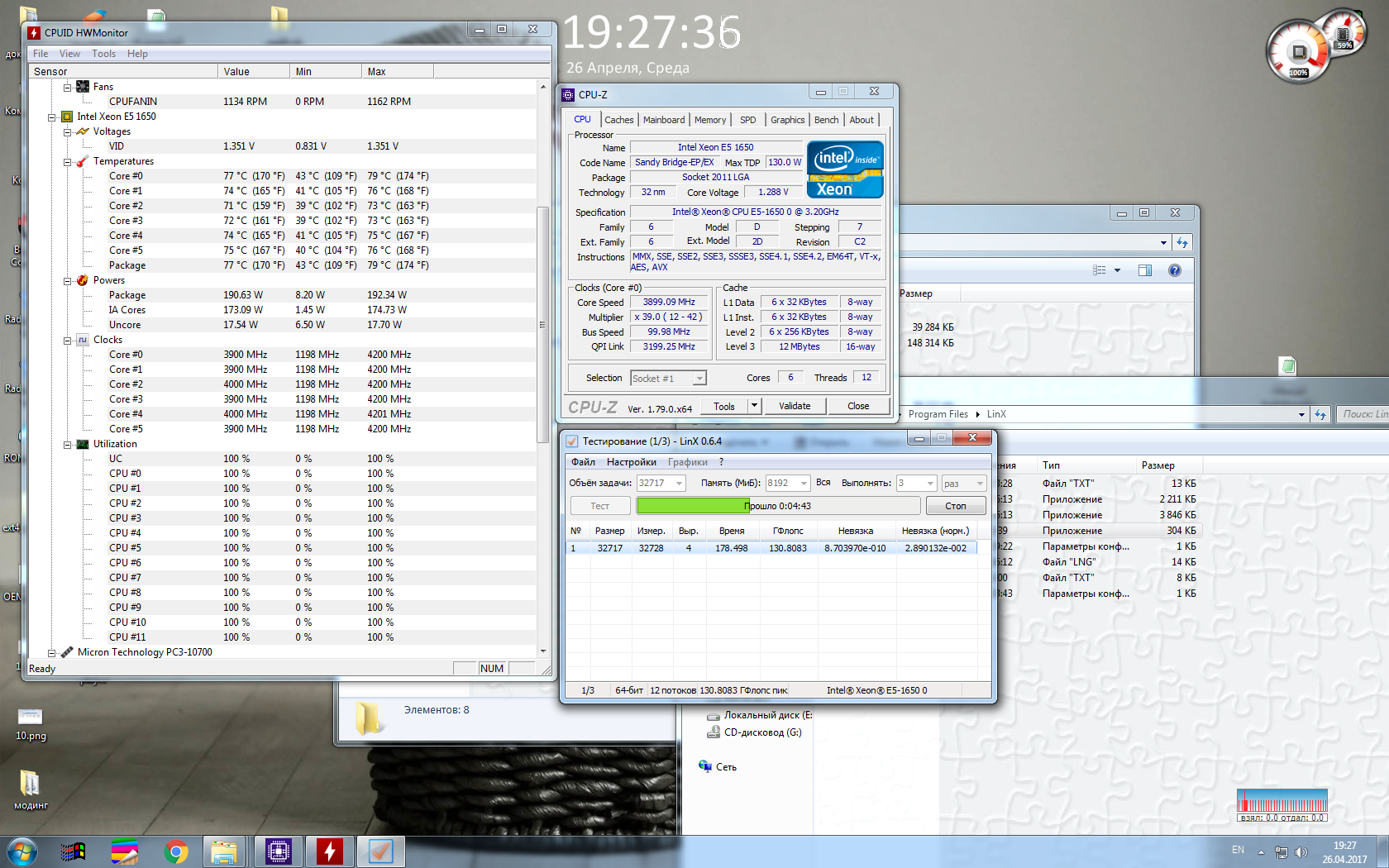Open the Bench tab in CPU-Z
The height and width of the screenshot is (868, 1389).
[x=826, y=120]
